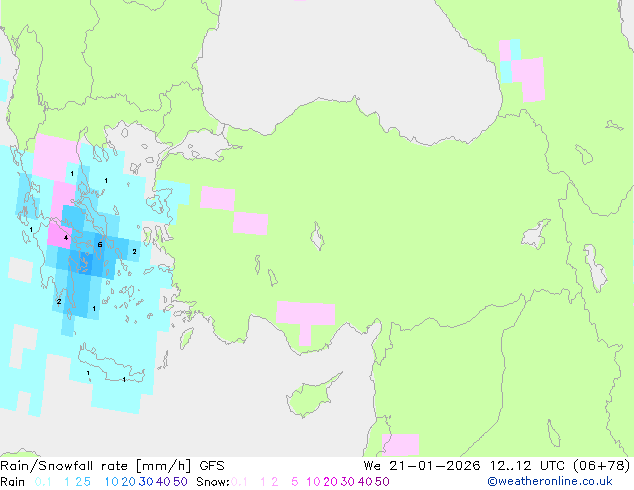
Task: Click the island of Crete on the map
Action: tap(111, 364)
